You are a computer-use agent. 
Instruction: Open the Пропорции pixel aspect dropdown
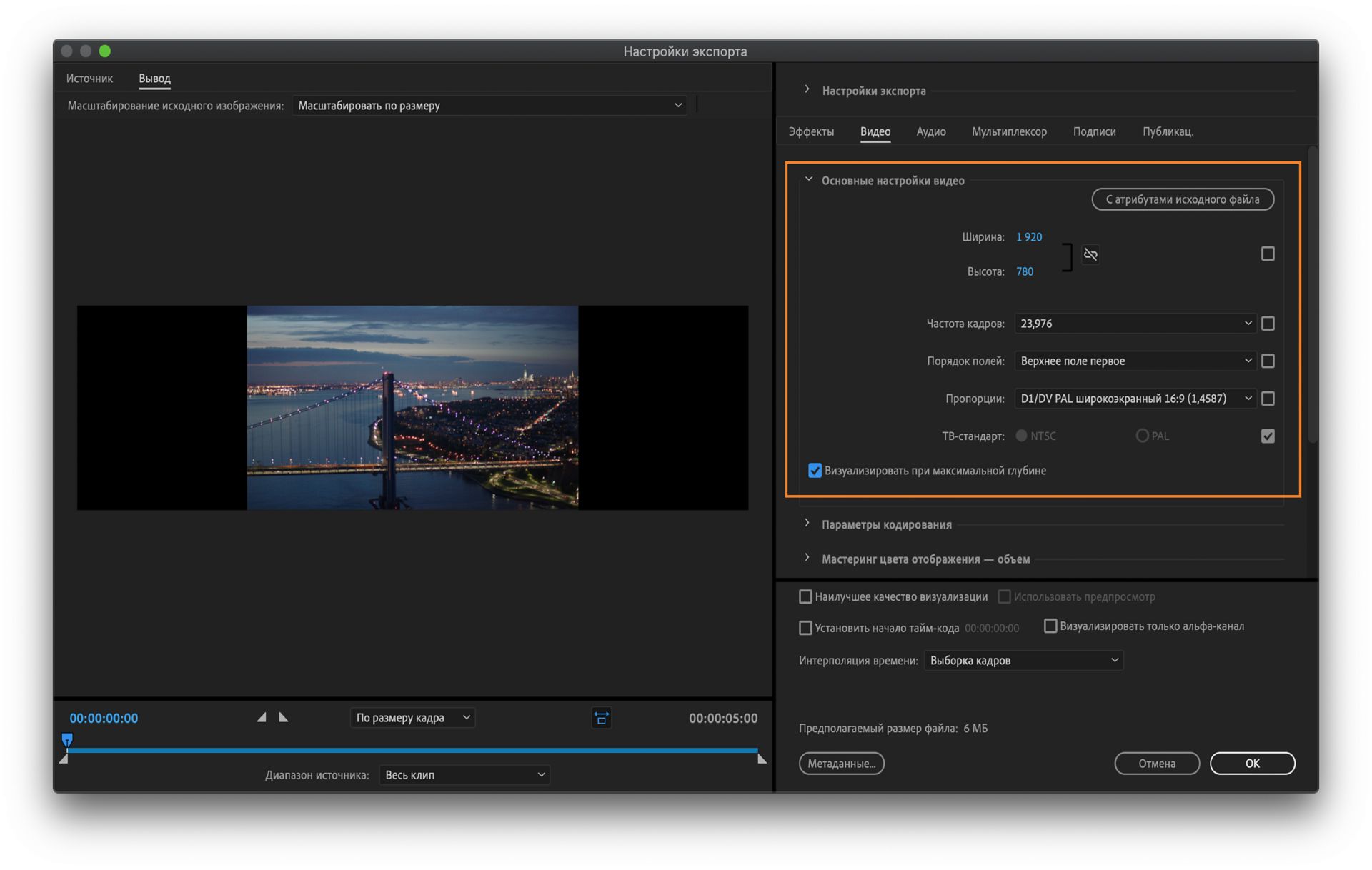pos(1135,399)
